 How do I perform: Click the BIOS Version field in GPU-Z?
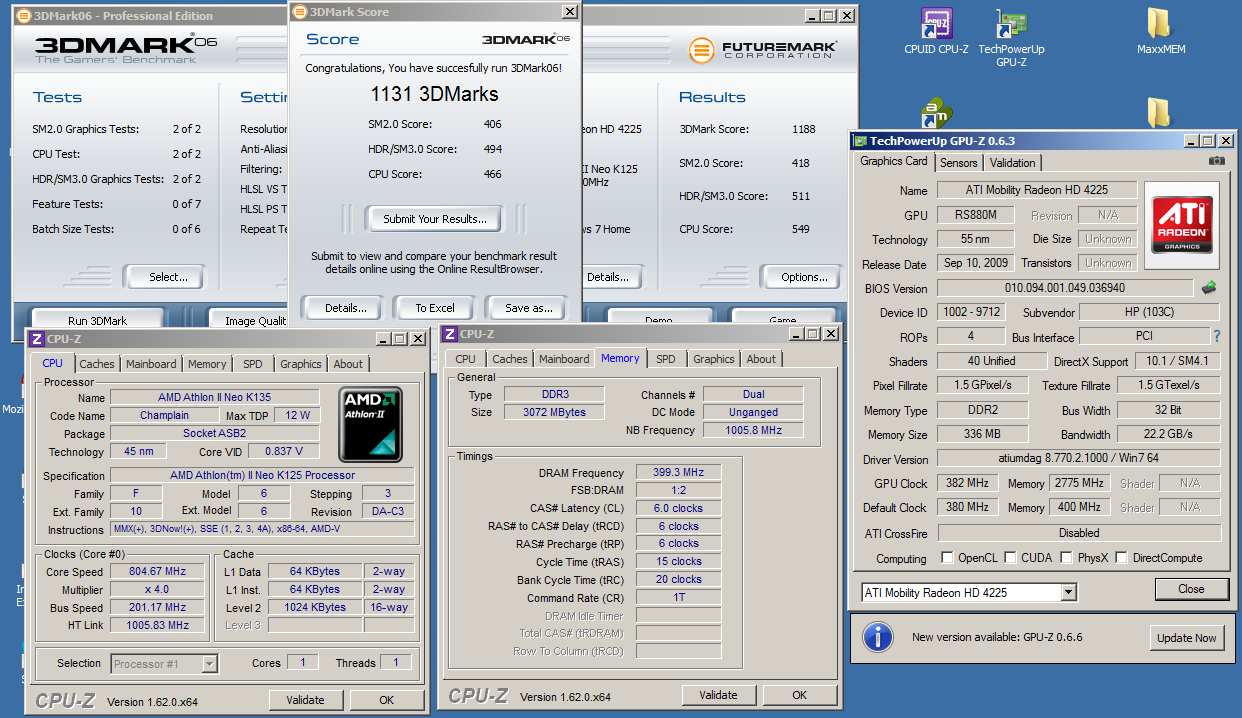point(1065,289)
